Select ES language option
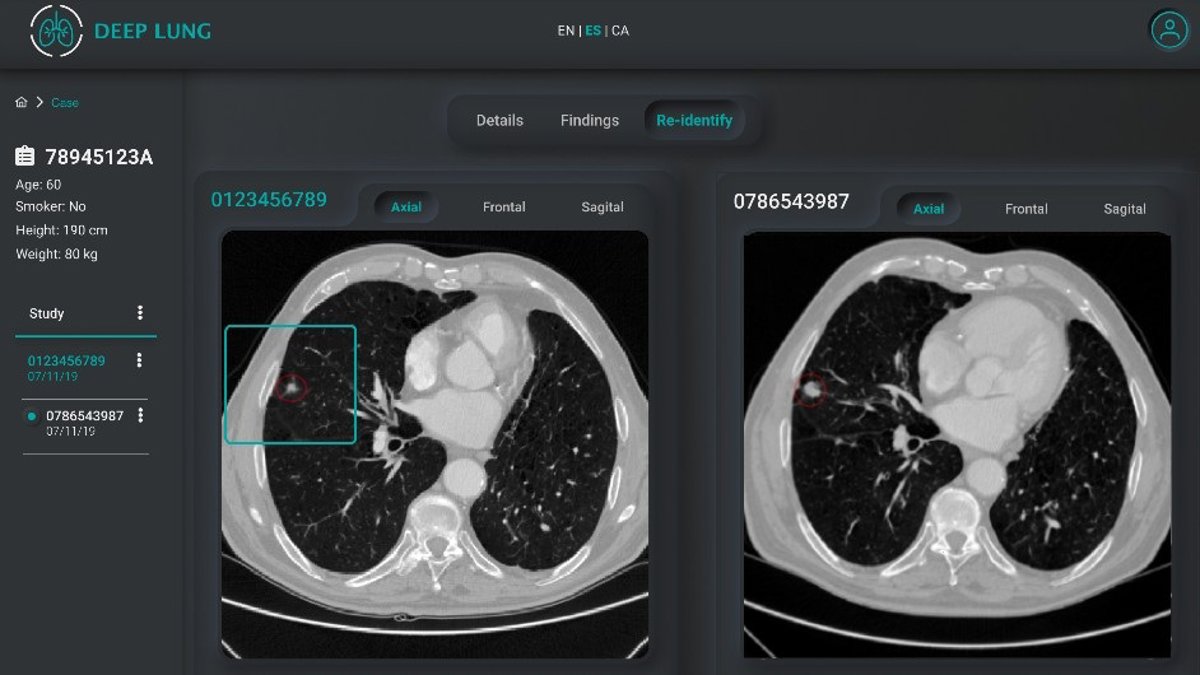 593,31
